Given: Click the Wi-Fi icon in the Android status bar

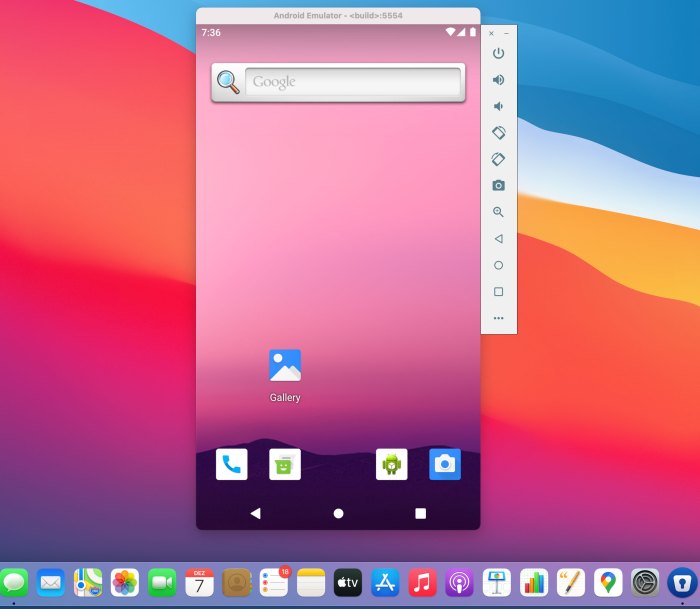Looking at the screenshot, I should pos(450,32).
